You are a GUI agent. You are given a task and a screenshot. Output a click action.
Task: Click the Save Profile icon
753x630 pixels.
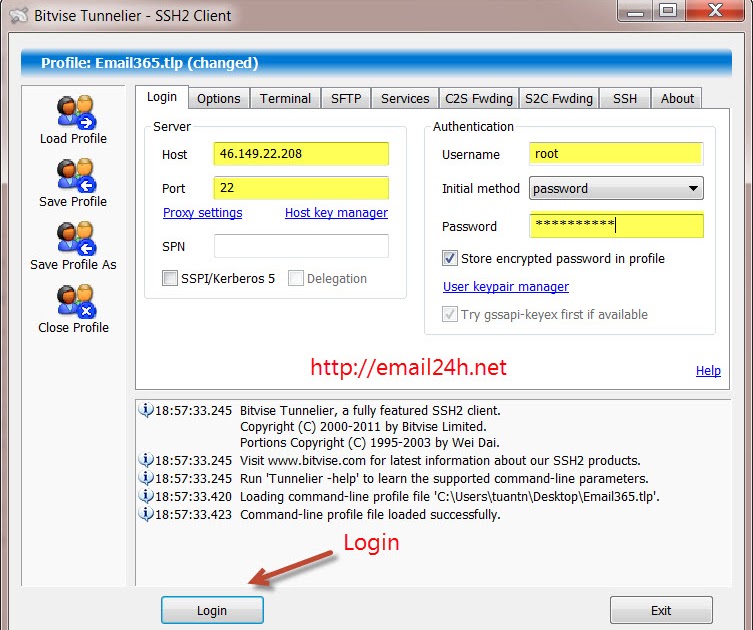coord(76,175)
